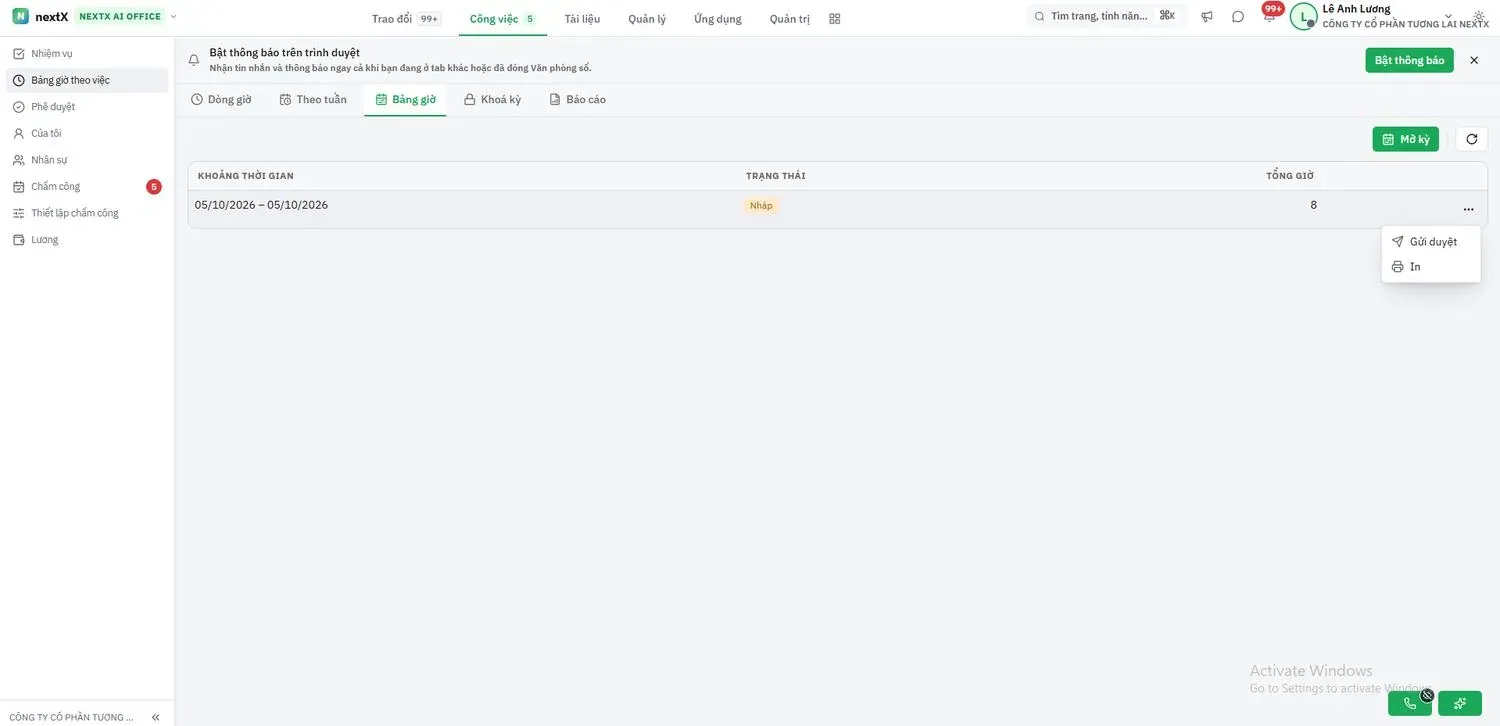
Task: Open Thiết lập chấm công in sidebar
Action: [87, 213]
